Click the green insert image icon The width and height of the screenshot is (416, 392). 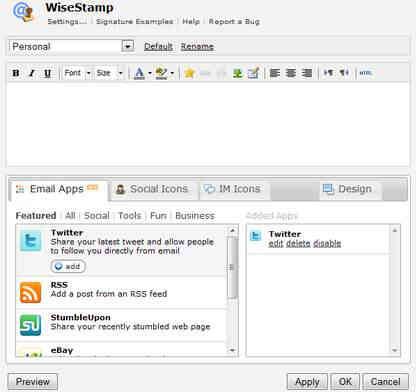(237, 73)
